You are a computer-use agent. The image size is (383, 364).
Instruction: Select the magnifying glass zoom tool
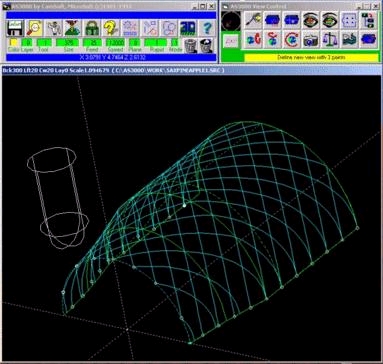click(35, 28)
